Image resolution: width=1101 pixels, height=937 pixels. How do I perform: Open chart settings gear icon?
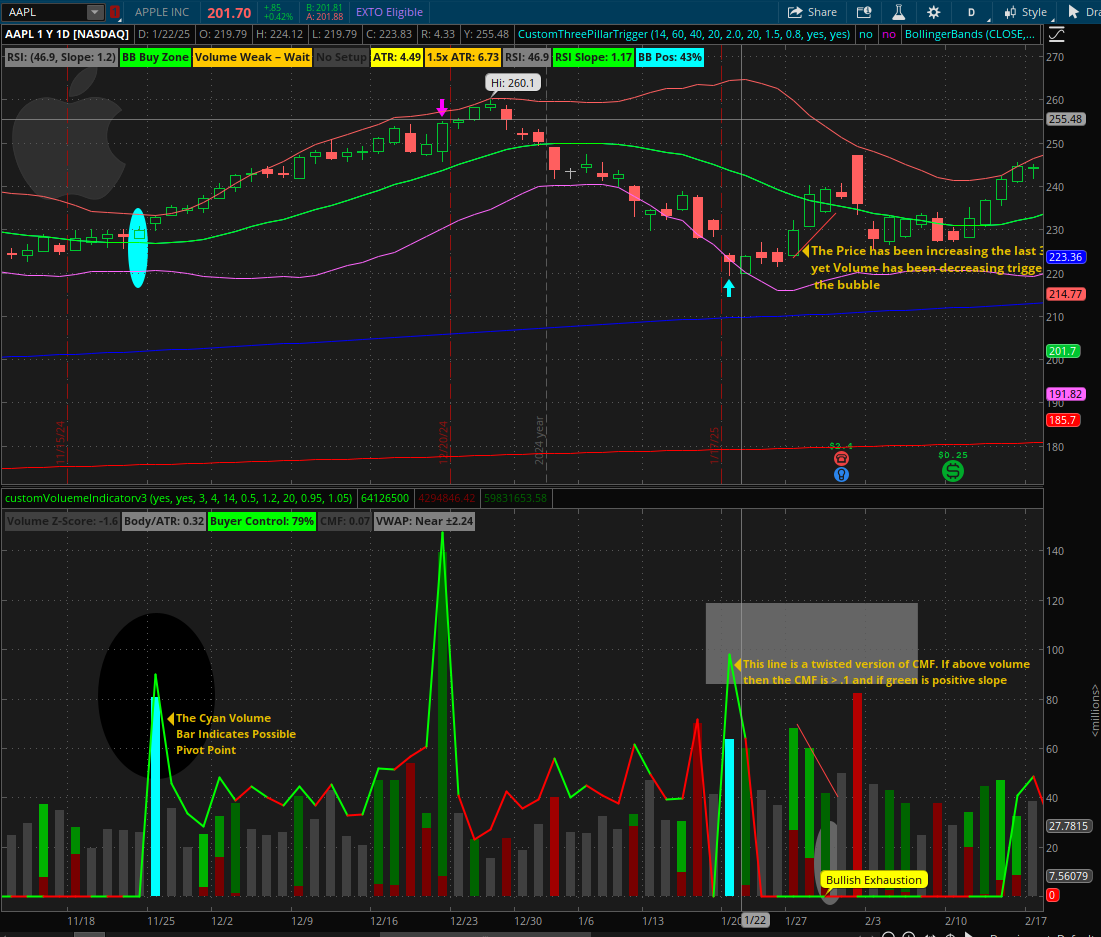pos(933,12)
